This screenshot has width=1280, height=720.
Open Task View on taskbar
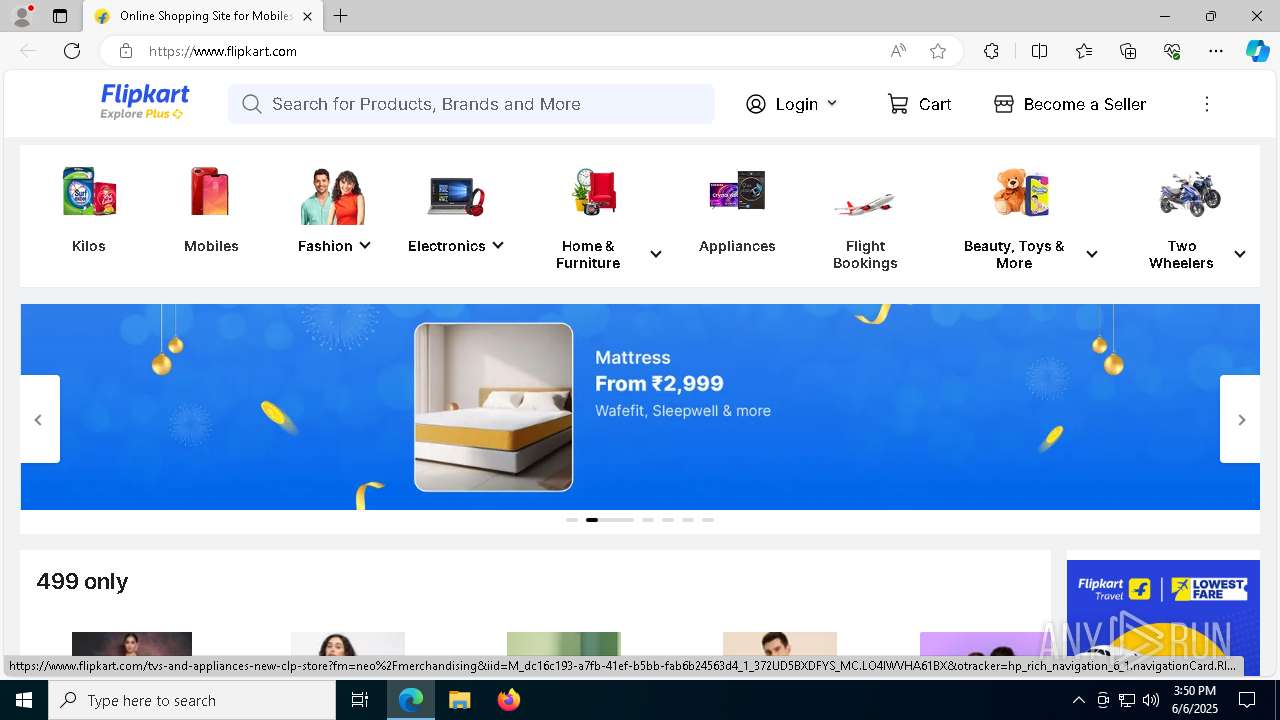360,700
